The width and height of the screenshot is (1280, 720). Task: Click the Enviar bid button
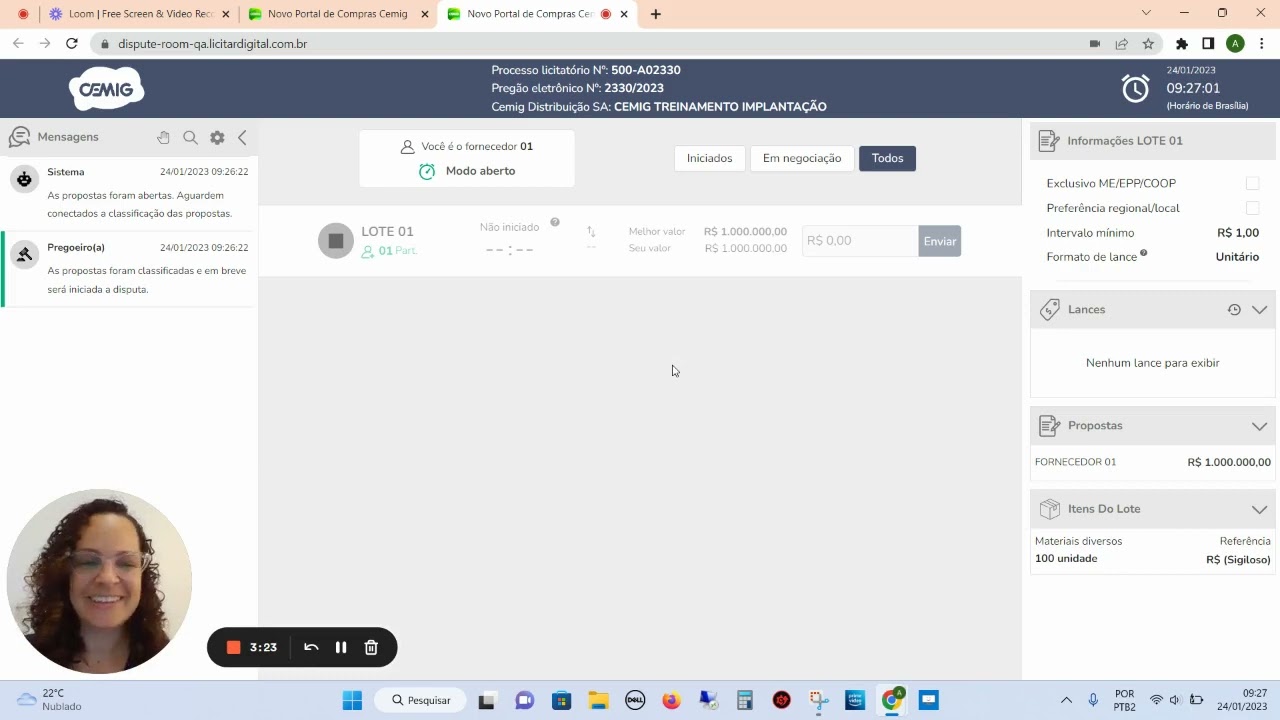pyautogui.click(x=940, y=241)
